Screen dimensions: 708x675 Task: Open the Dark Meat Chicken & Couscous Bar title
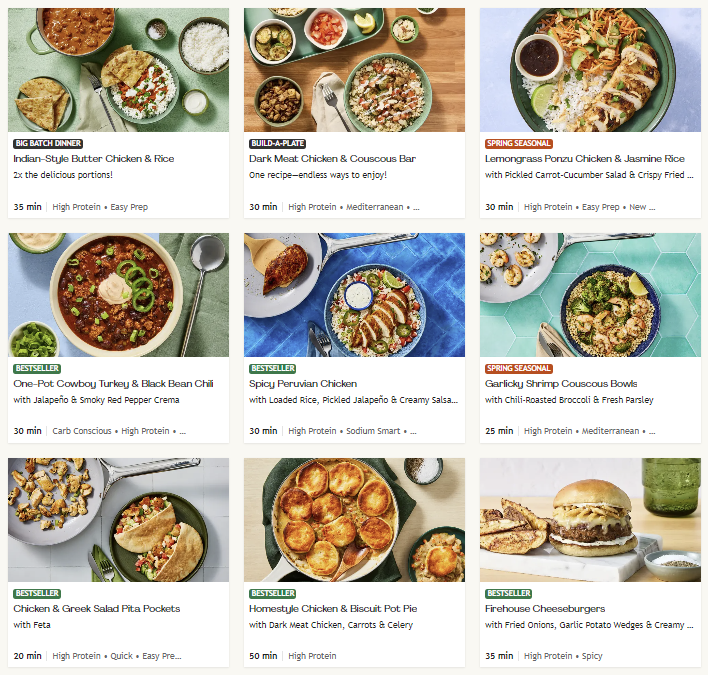(x=332, y=159)
